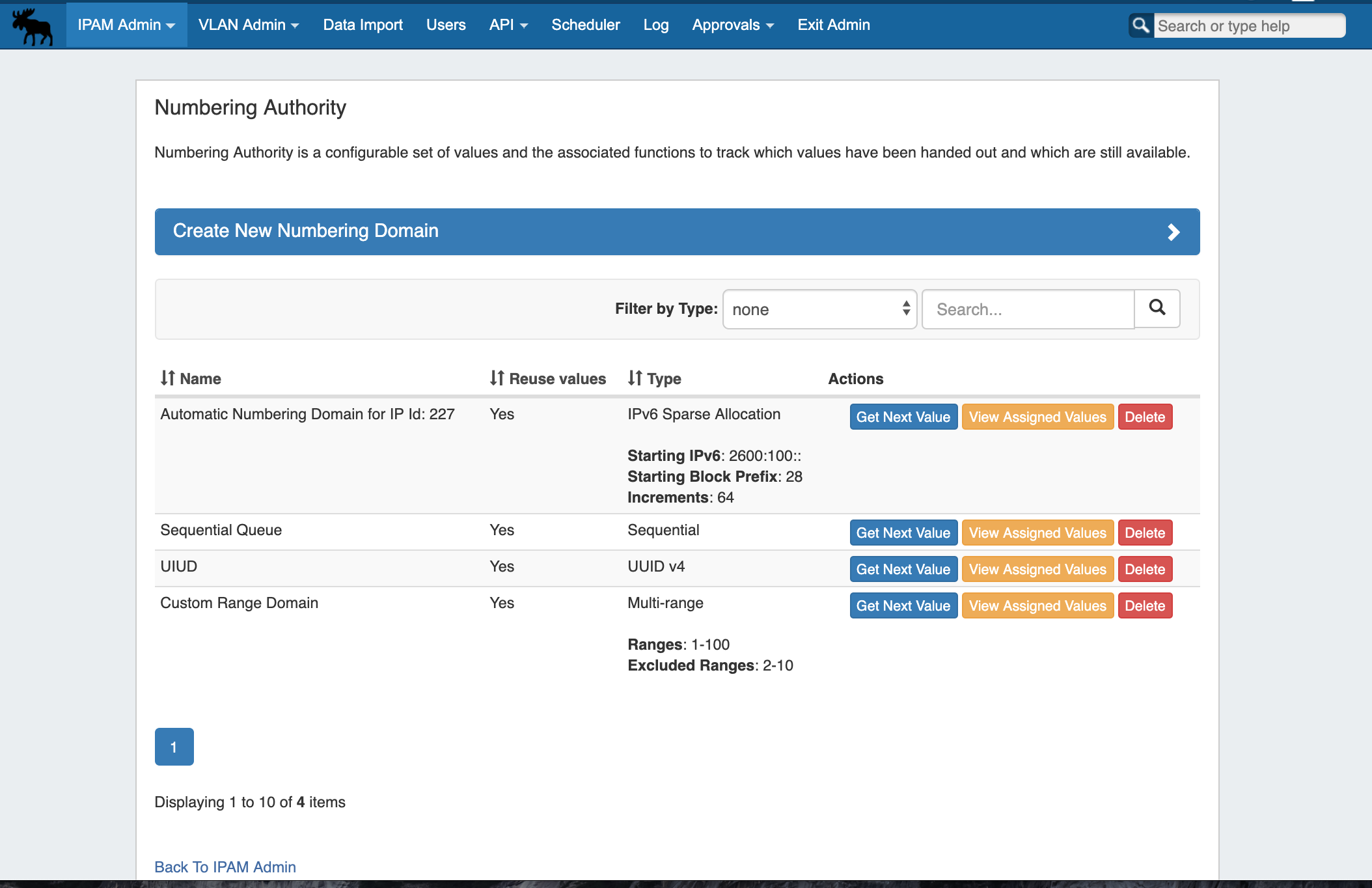
Task: Open the VLAN Admin dropdown menu
Action: (249, 25)
